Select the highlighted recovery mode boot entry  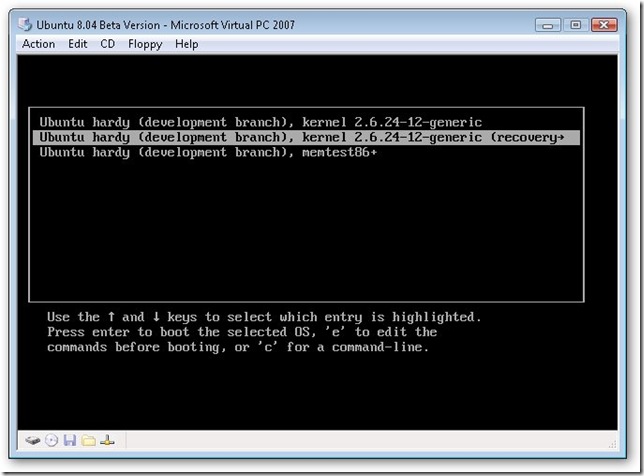point(300,137)
